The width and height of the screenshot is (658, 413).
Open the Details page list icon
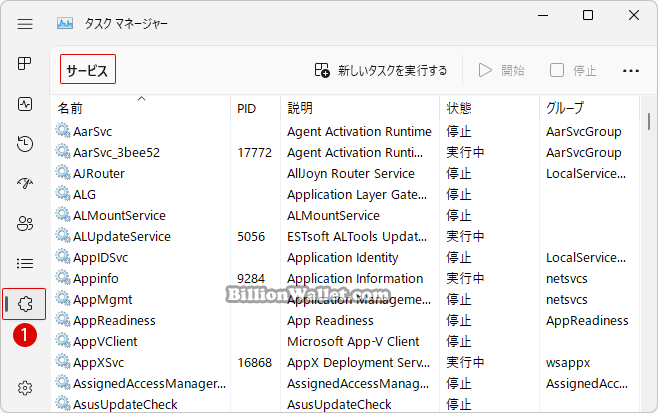click(25, 264)
